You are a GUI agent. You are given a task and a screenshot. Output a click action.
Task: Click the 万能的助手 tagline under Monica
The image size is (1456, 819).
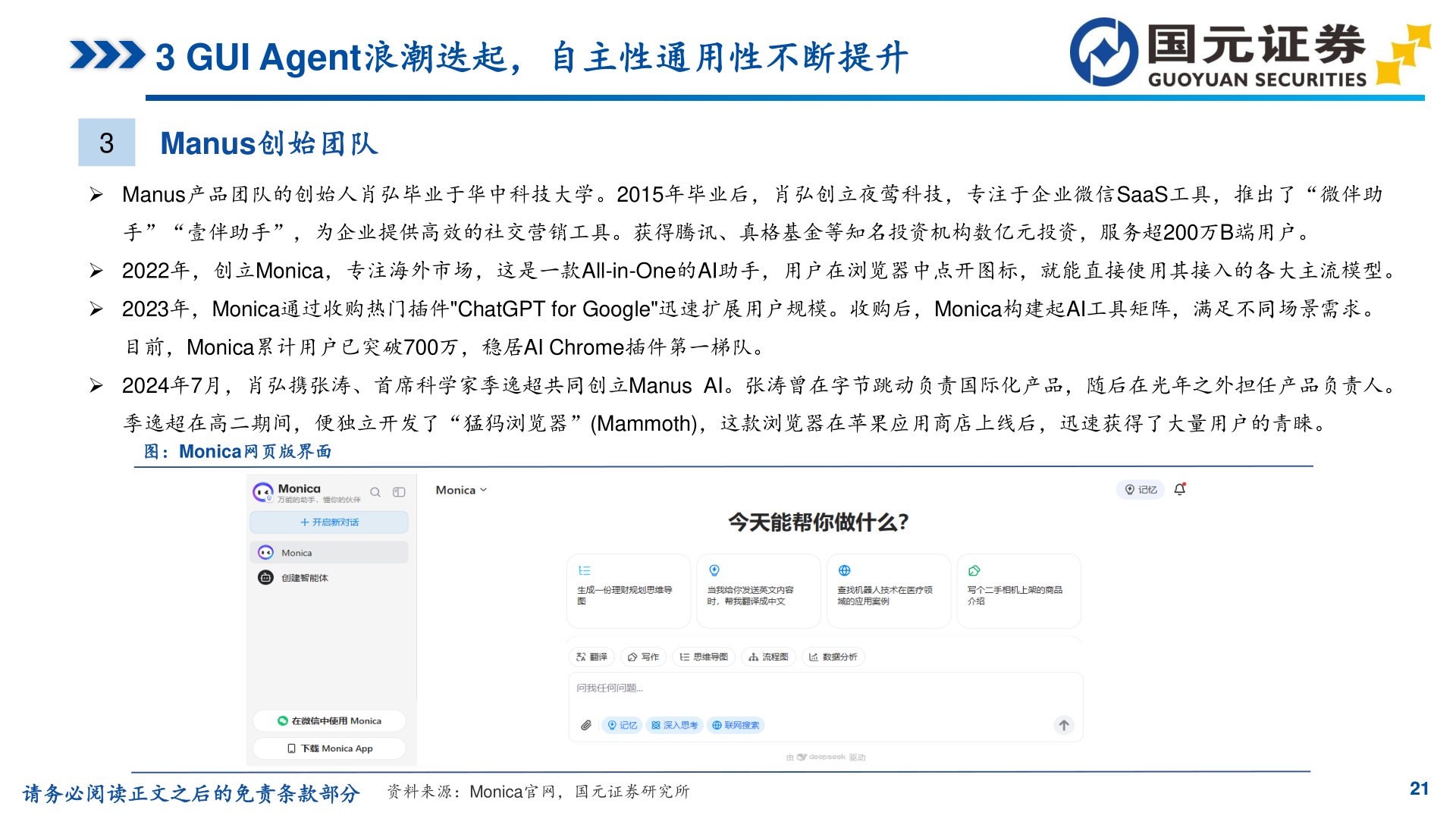(318, 500)
